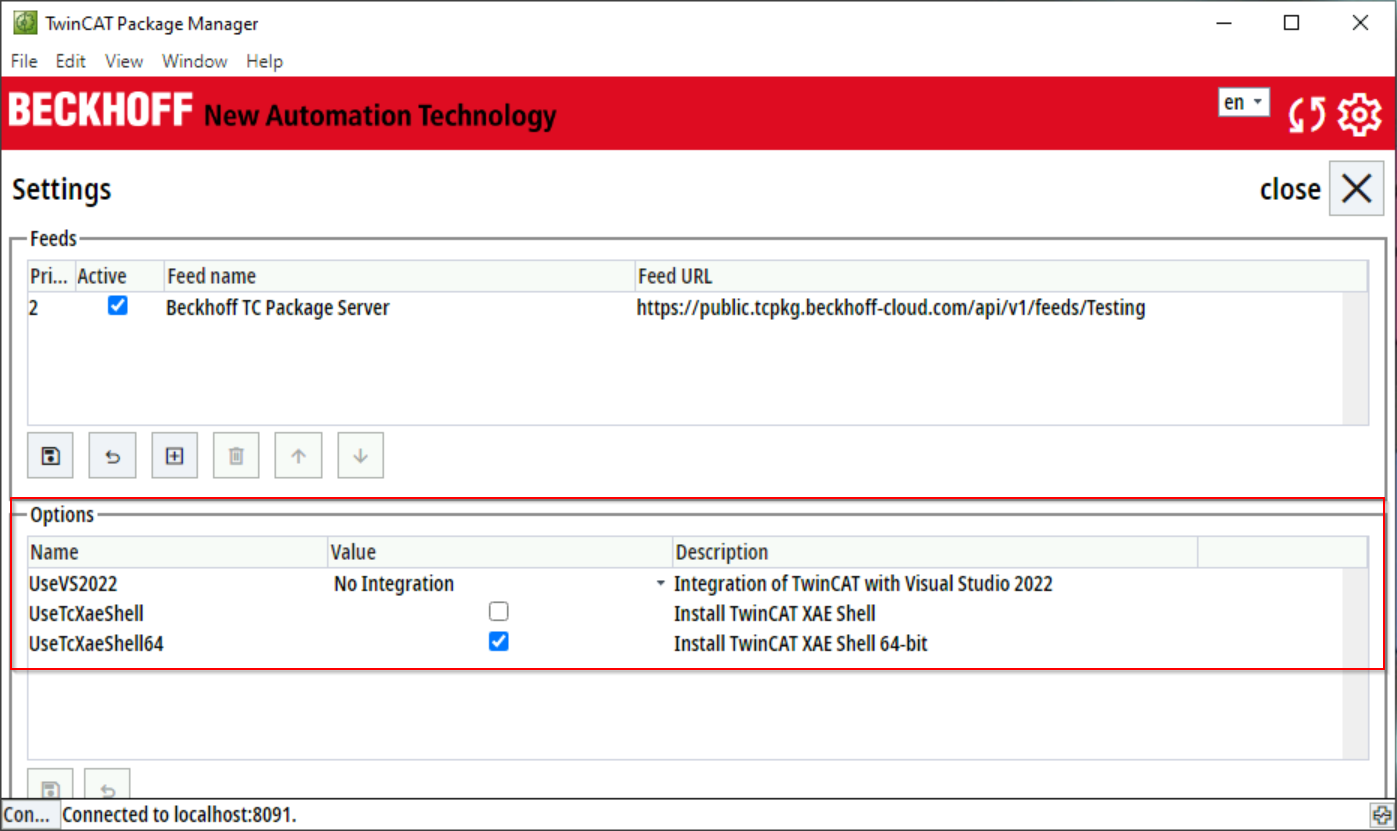Click the Settings heading
Image resolution: width=1397 pixels, height=831 pixels.
62,189
